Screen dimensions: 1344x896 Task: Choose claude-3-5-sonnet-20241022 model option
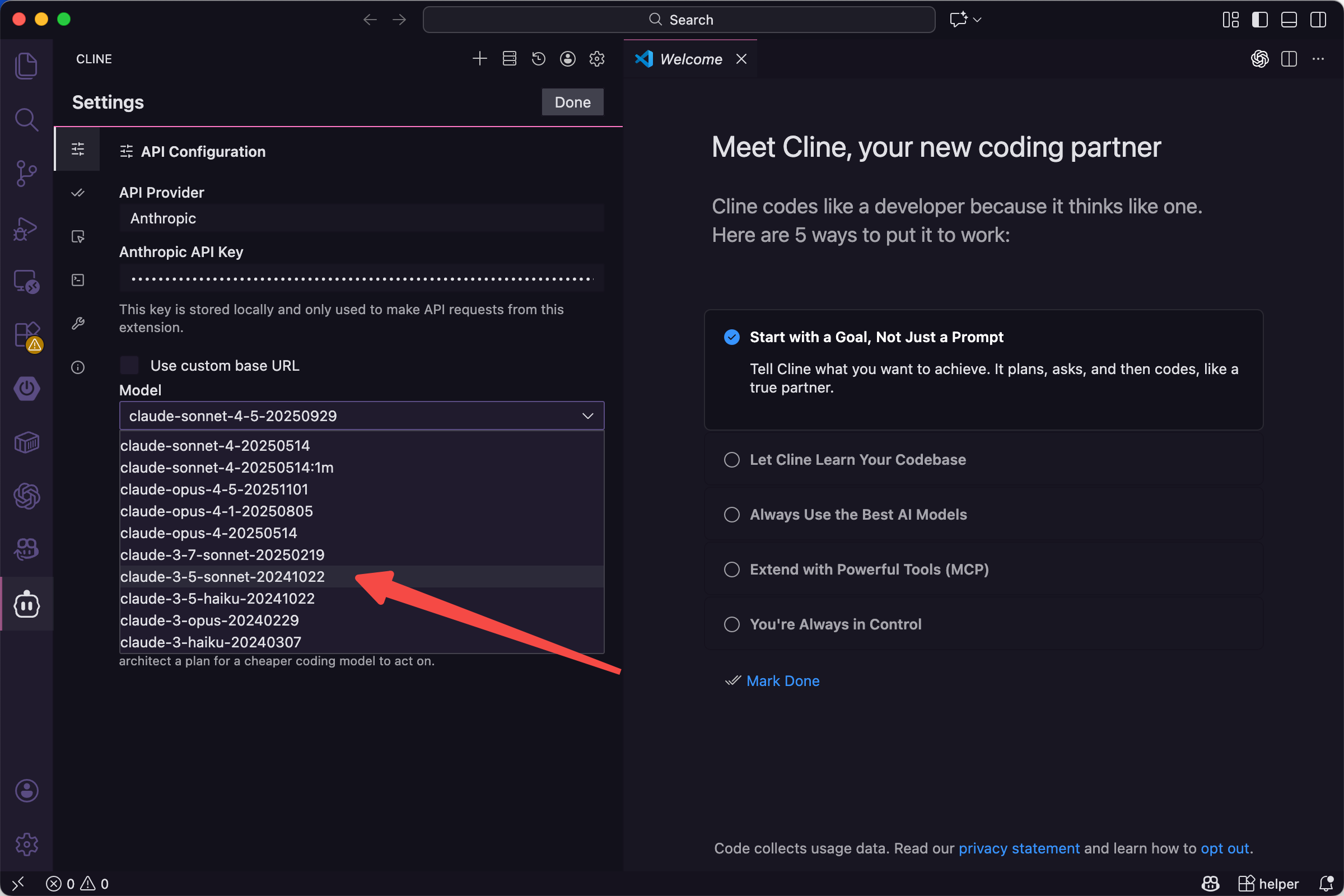point(362,577)
